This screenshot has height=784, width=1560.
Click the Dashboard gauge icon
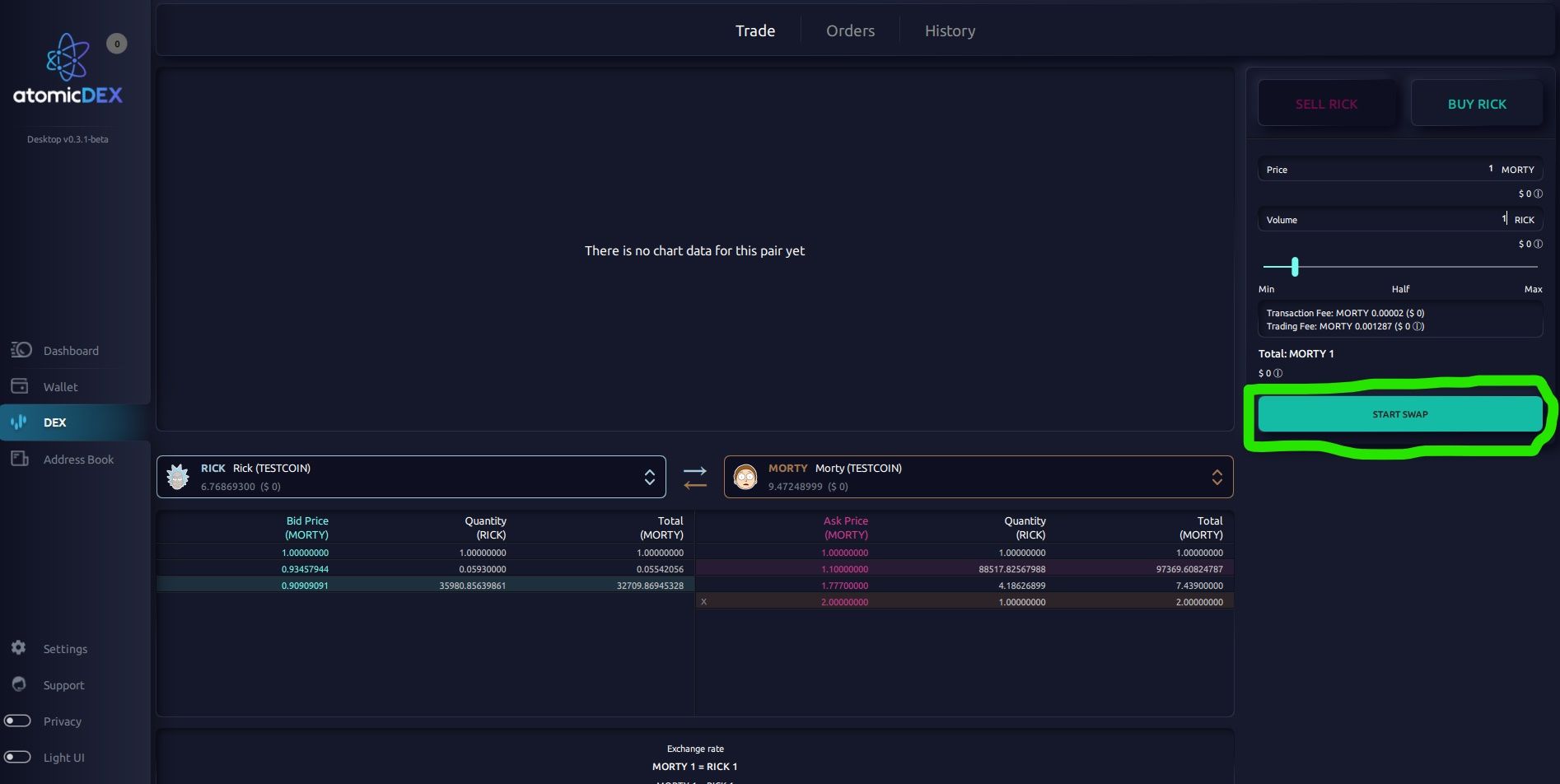click(21, 350)
